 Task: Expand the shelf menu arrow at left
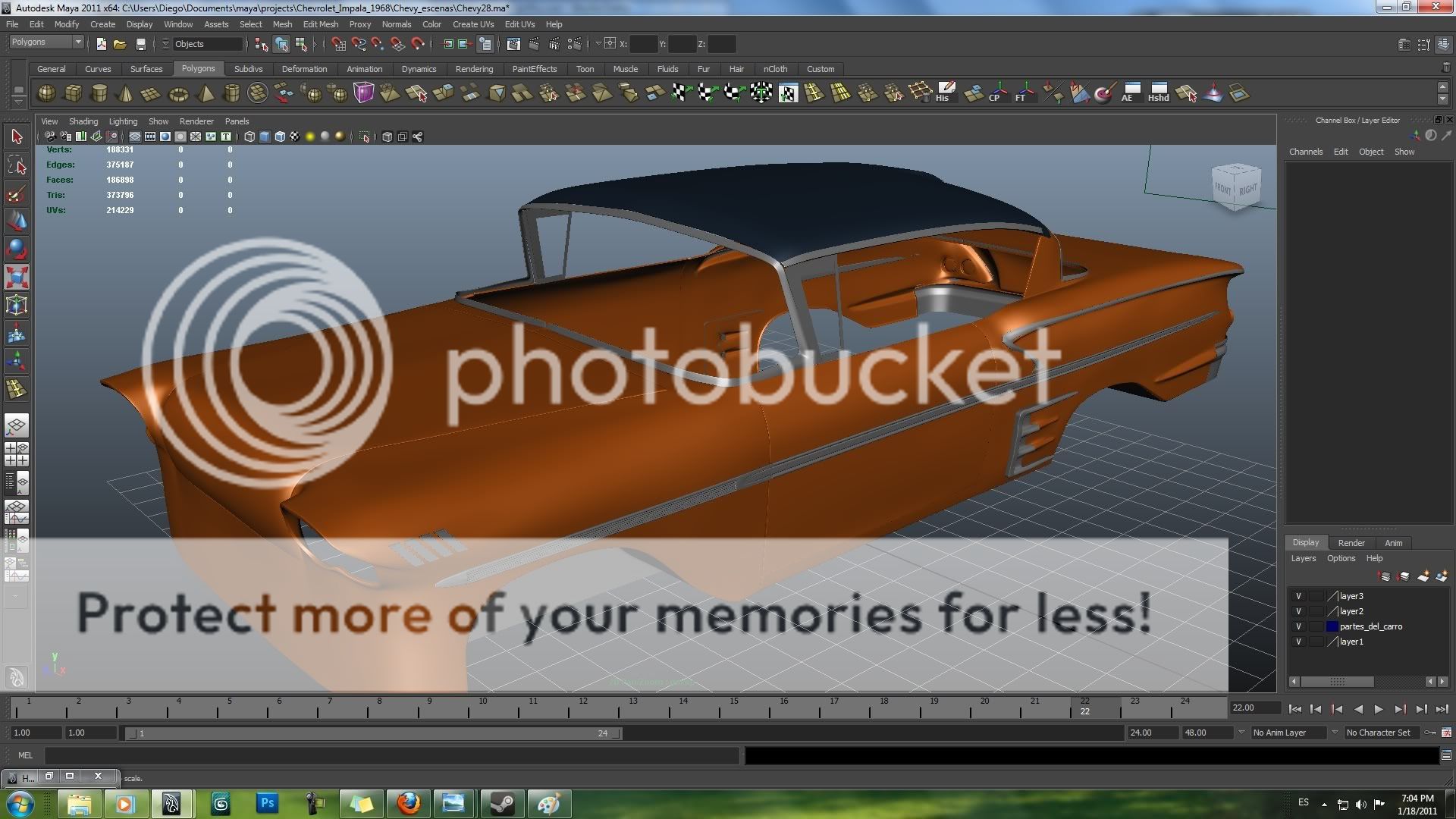tap(18, 102)
